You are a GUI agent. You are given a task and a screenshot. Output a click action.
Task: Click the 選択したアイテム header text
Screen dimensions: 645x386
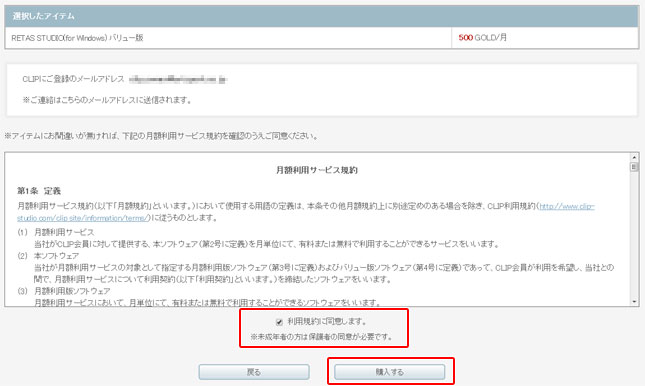click(44, 16)
